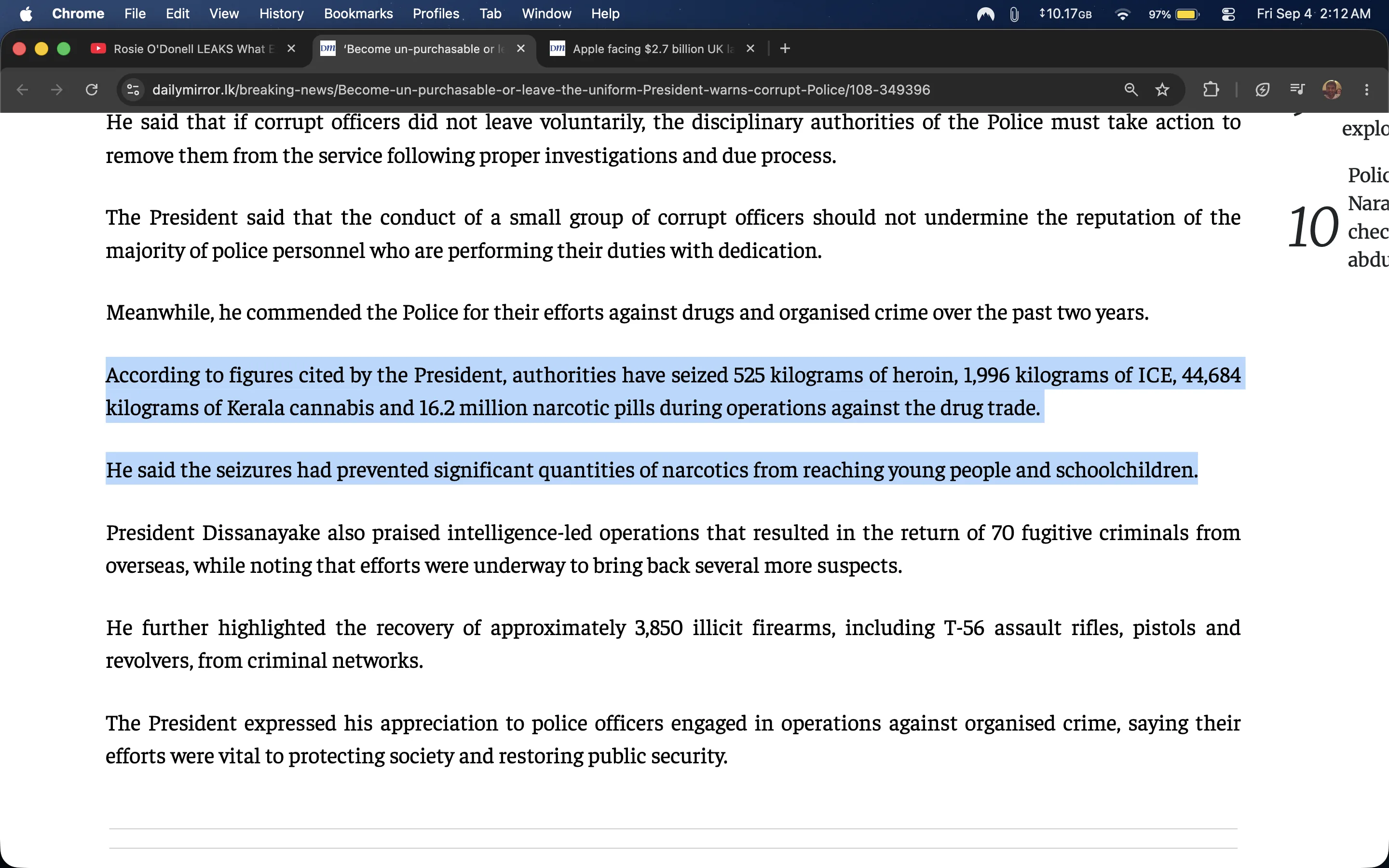The height and width of the screenshot is (868, 1389).
Task: Close the 'Become un-purchasable' tab
Action: pos(520,49)
